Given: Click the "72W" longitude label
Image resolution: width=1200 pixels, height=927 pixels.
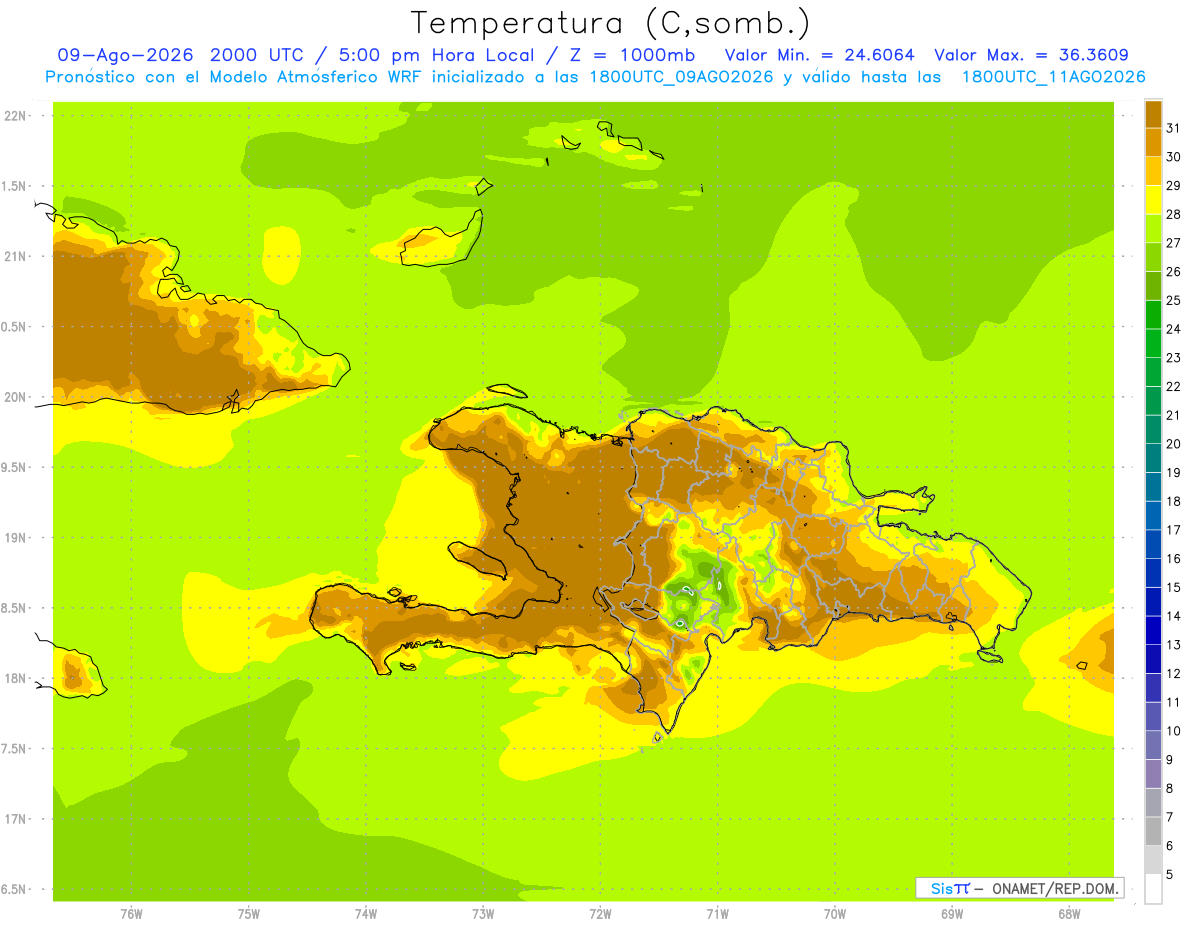Looking at the screenshot, I should pos(600,914).
